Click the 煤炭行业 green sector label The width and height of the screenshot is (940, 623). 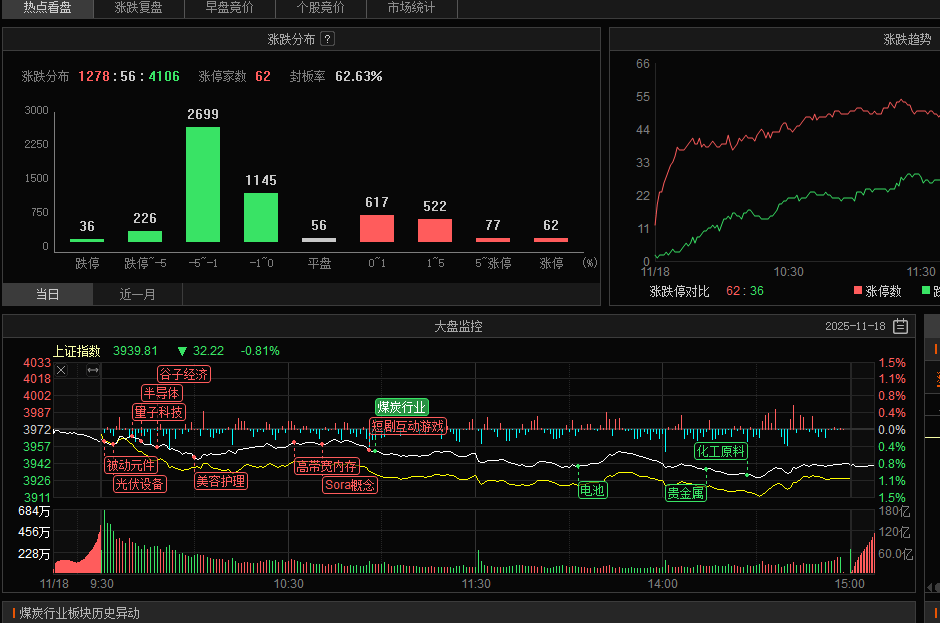[402, 407]
